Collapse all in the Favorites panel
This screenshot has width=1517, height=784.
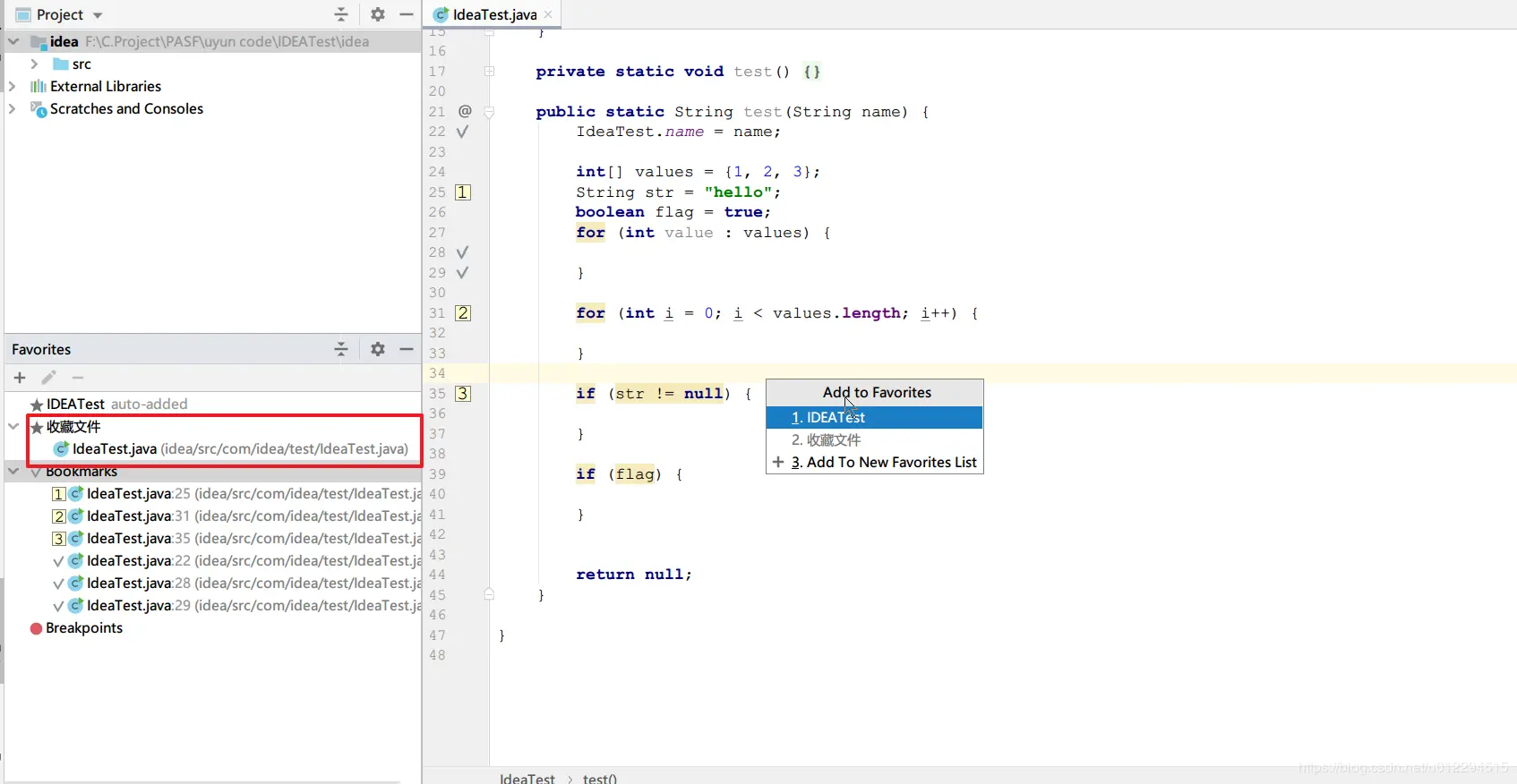(341, 349)
